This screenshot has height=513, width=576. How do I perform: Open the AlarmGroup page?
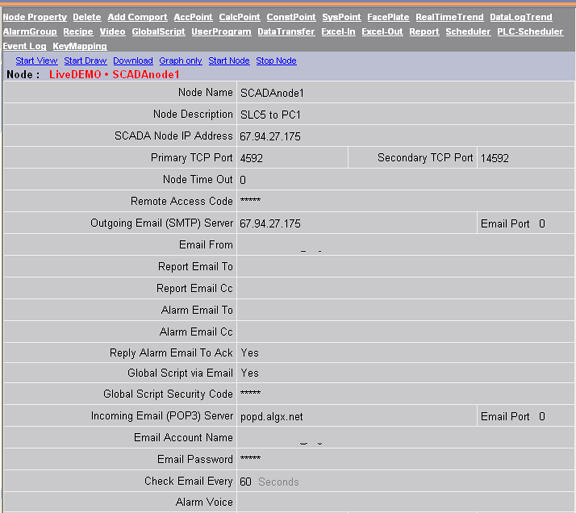(x=30, y=32)
